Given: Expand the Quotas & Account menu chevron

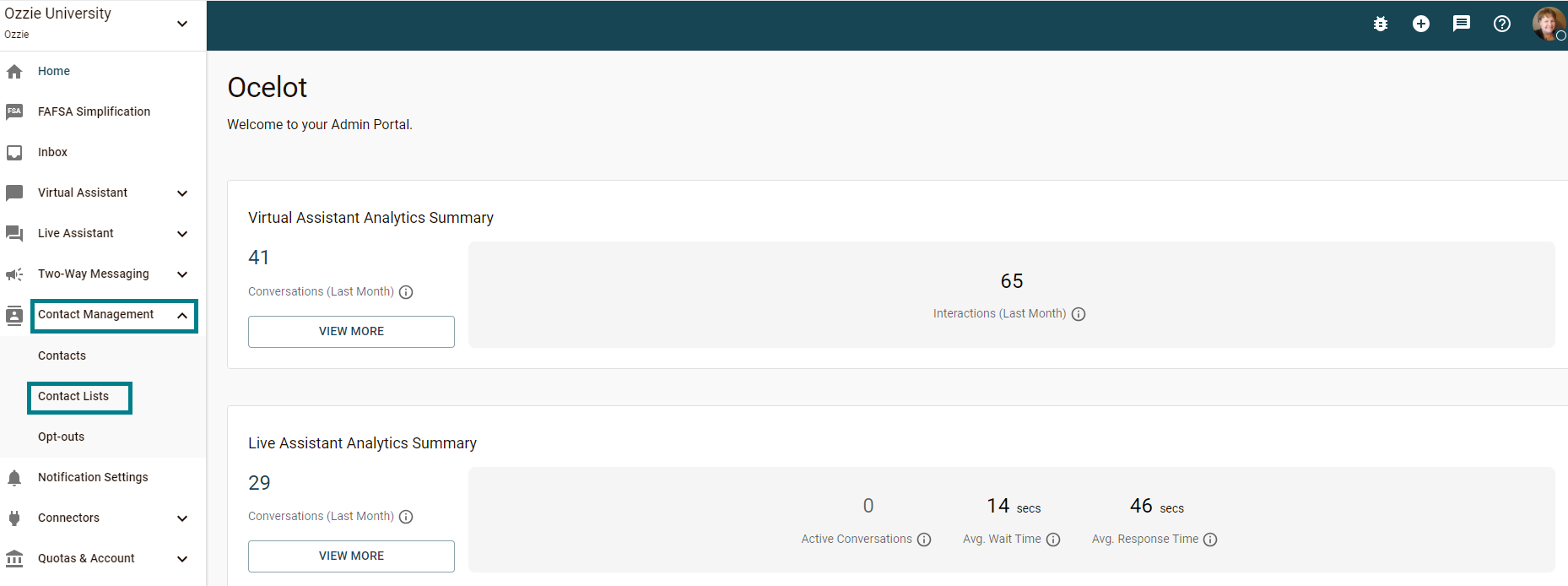Looking at the screenshot, I should (x=182, y=559).
